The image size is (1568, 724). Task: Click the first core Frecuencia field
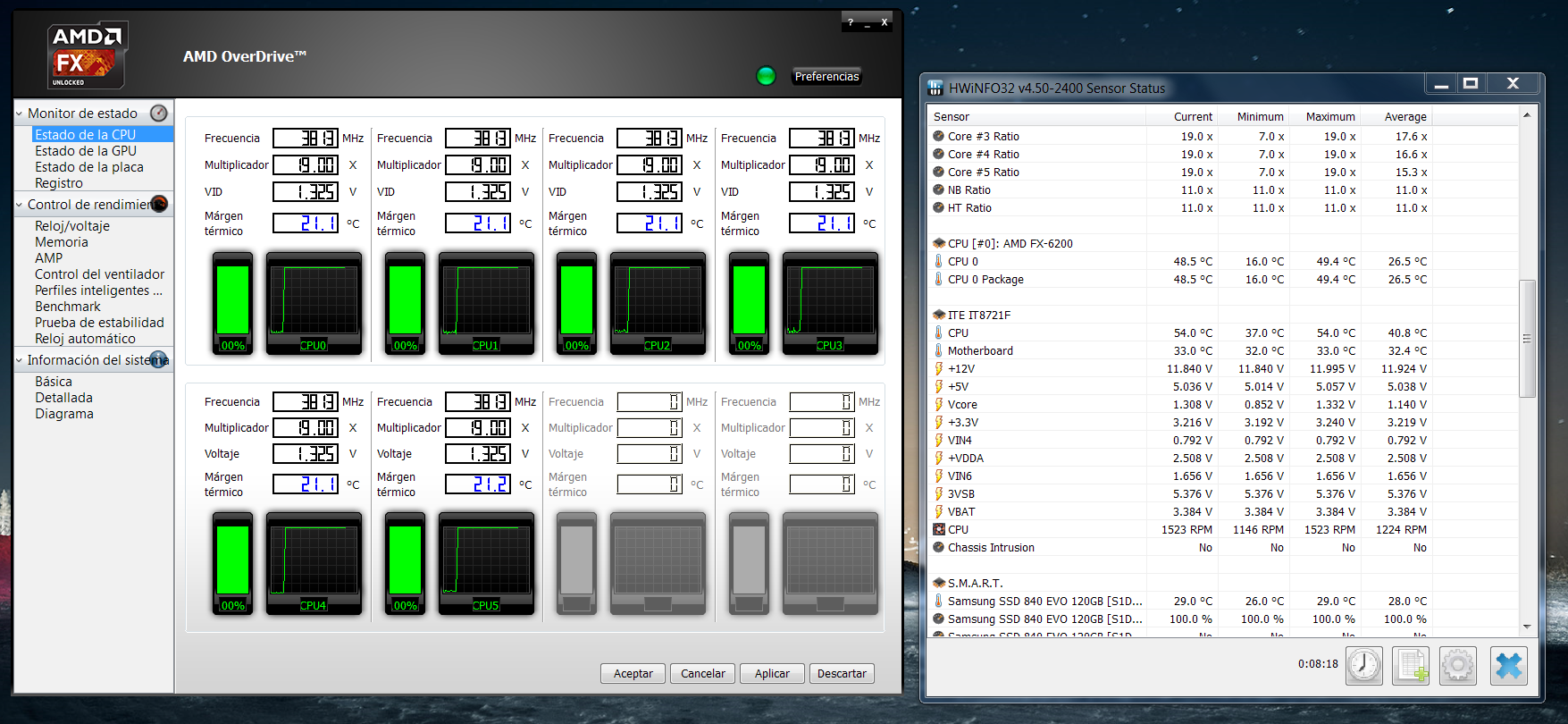pyautogui.click(x=306, y=138)
